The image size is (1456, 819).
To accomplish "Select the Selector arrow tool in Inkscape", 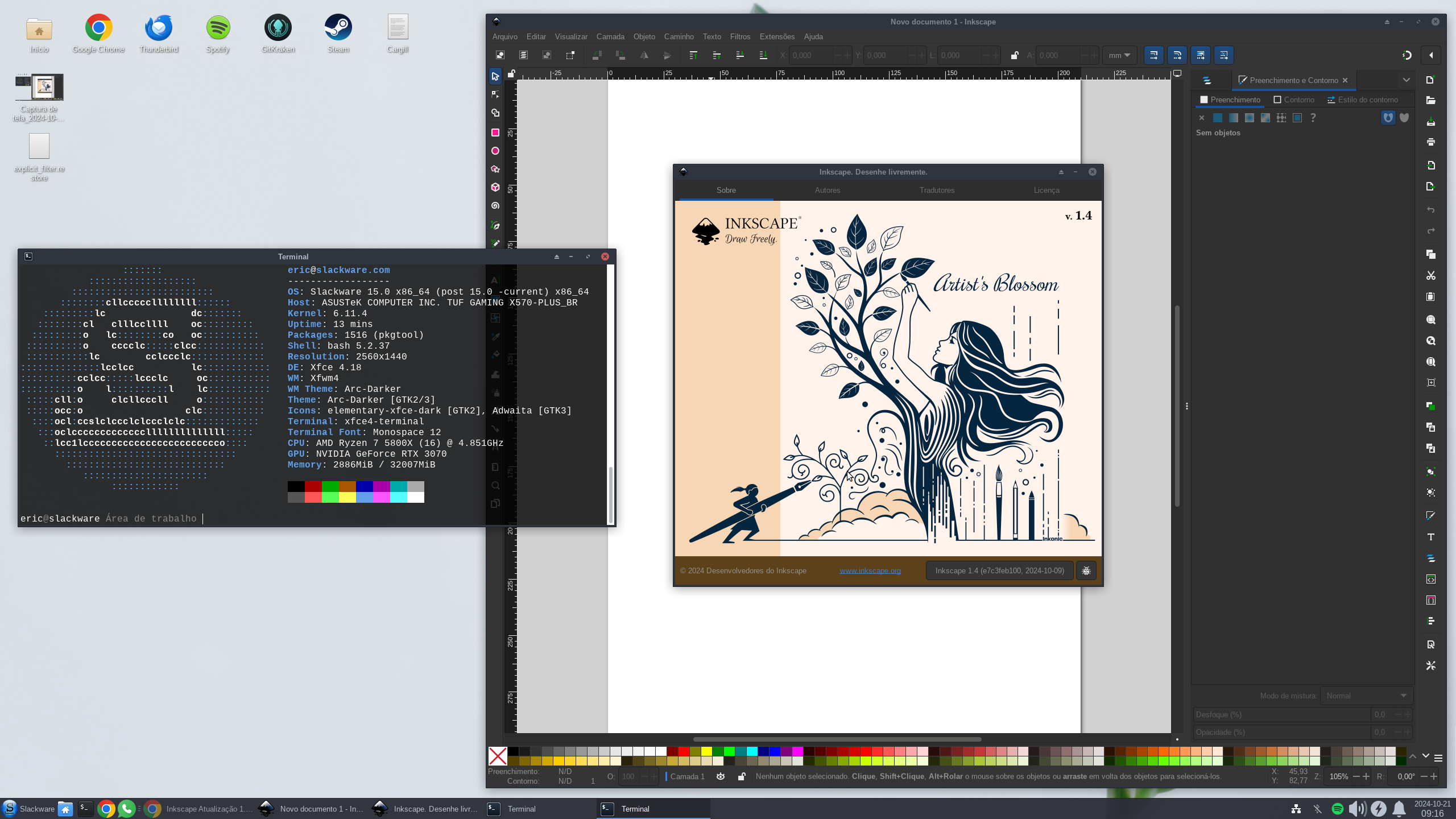I will 495,76.
